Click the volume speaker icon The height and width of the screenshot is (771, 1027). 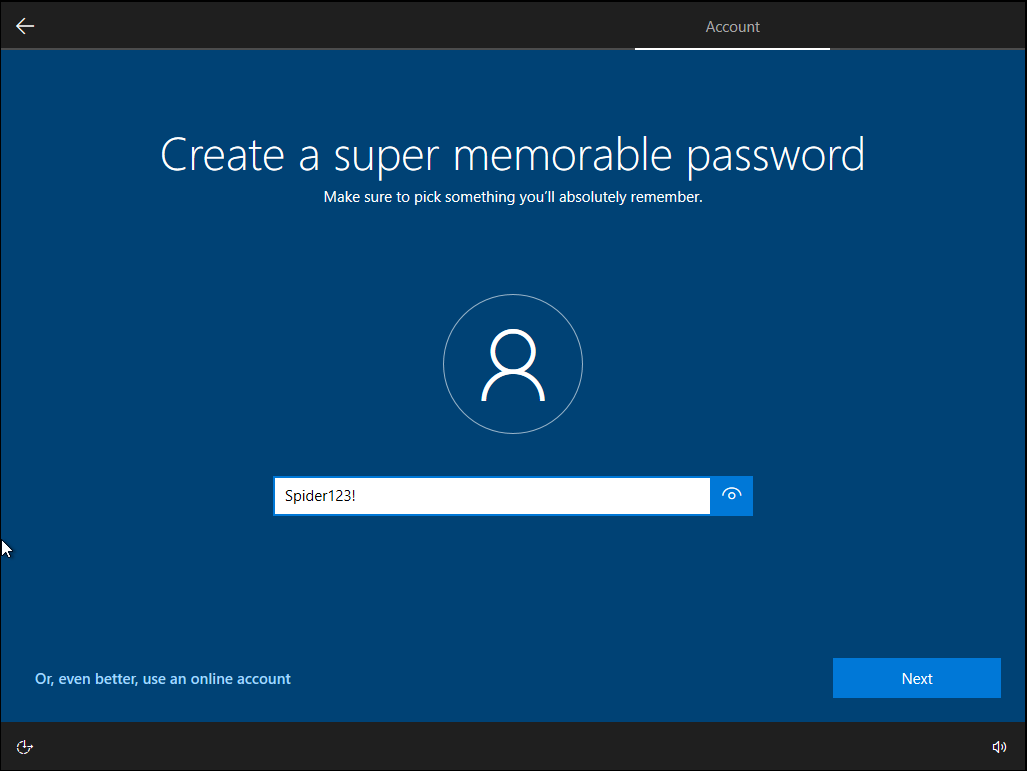pyautogui.click(x=999, y=747)
